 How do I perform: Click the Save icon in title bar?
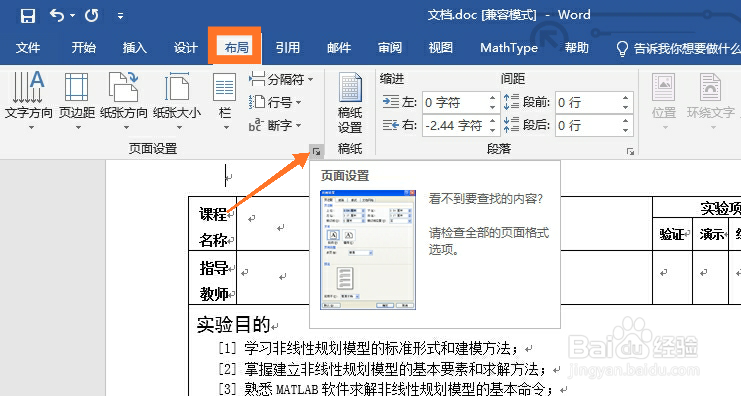pyautogui.click(x=27, y=16)
